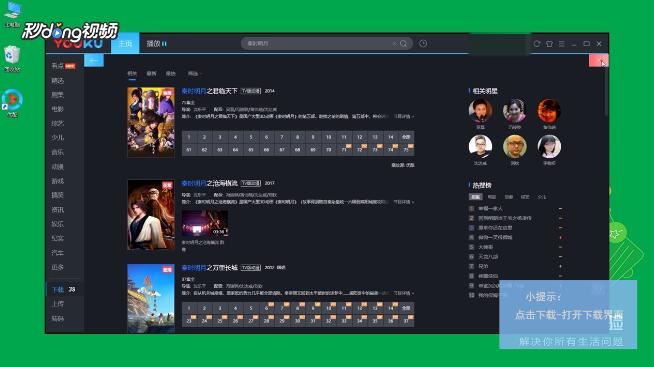Open the 上传 section in the sidebar
Image resolution: width=654 pixels, height=367 pixels.
[58, 304]
